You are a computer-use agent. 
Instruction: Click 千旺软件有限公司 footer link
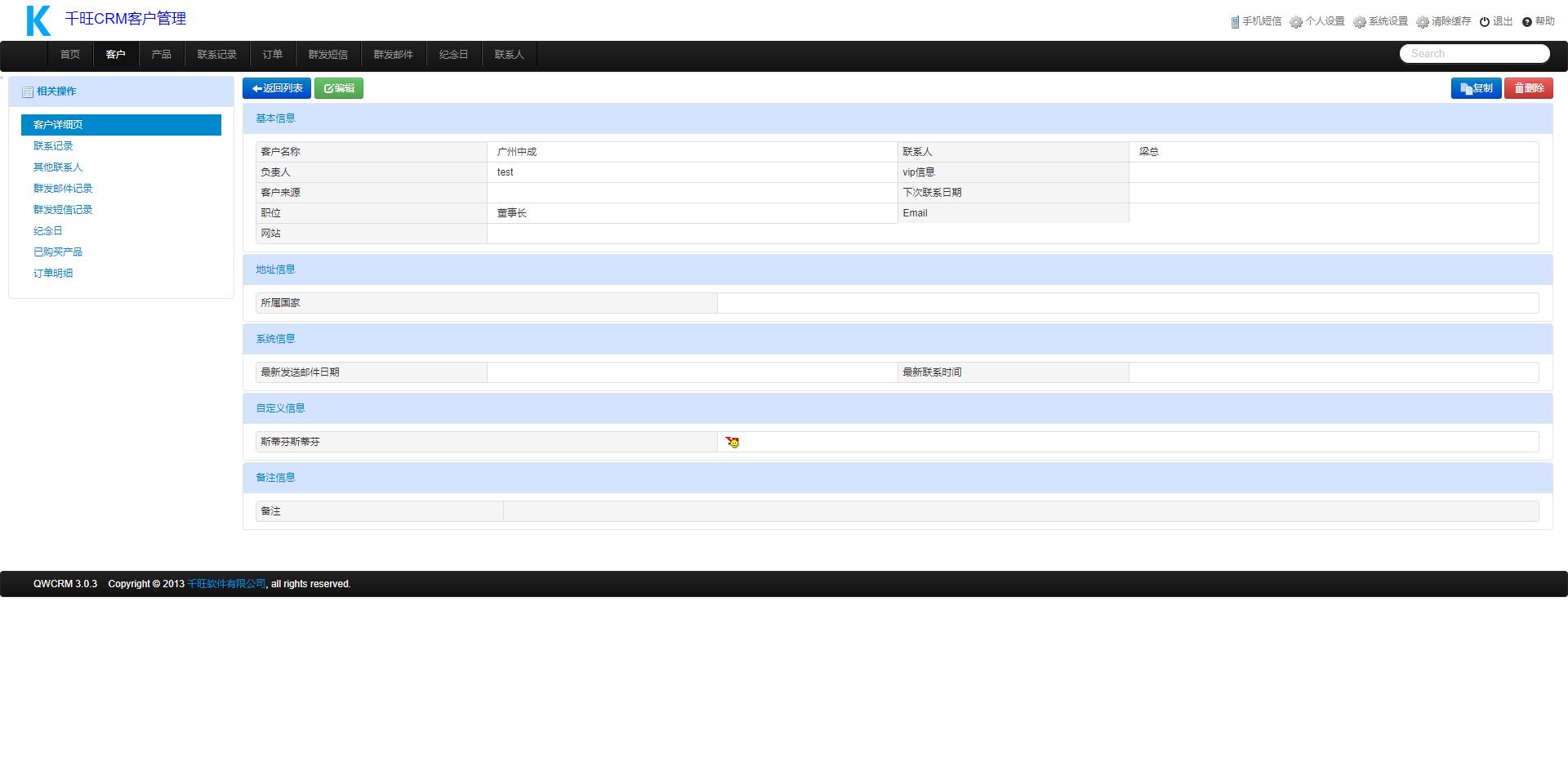point(227,584)
